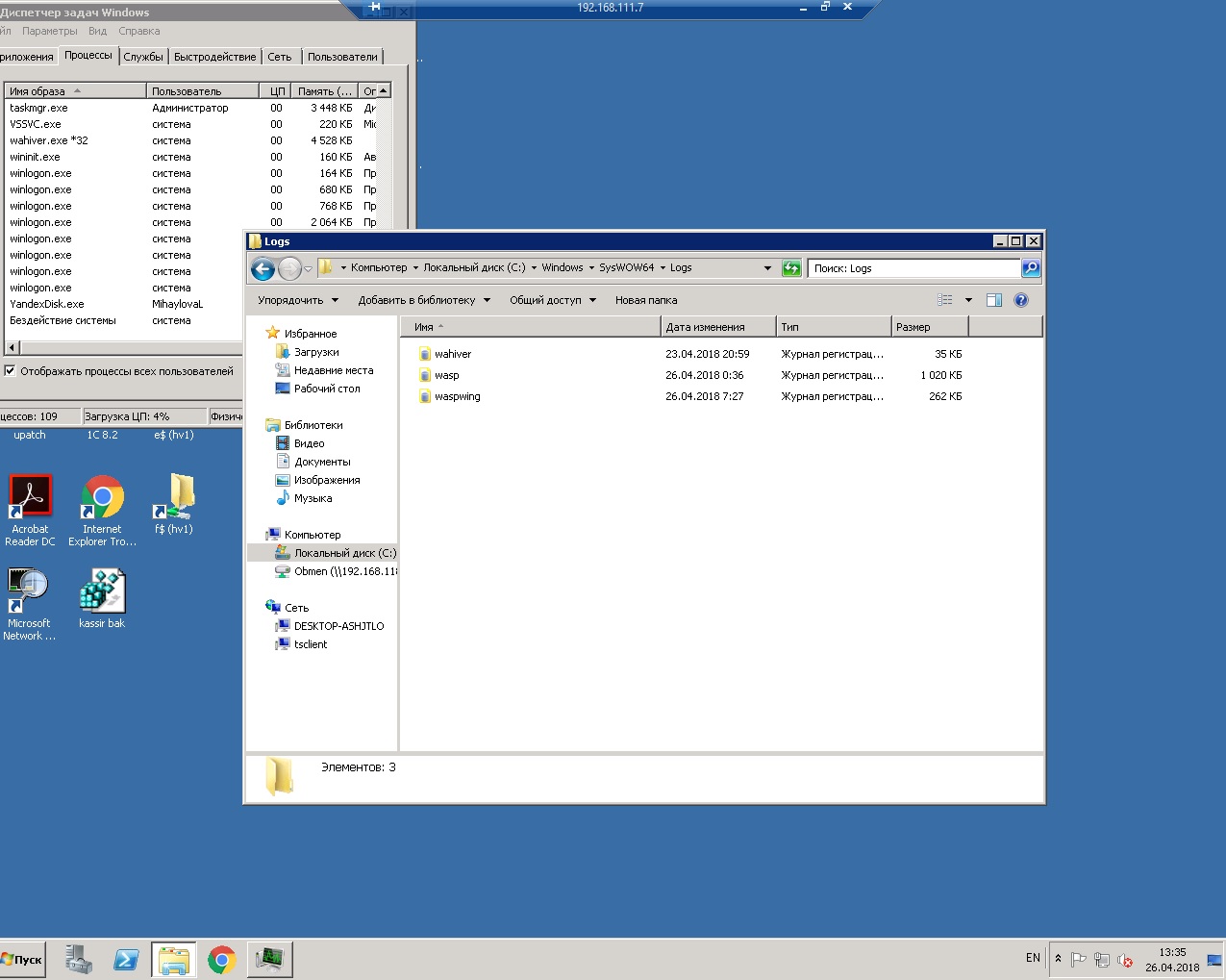Open the view options dropdown arrow

[968, 300]
